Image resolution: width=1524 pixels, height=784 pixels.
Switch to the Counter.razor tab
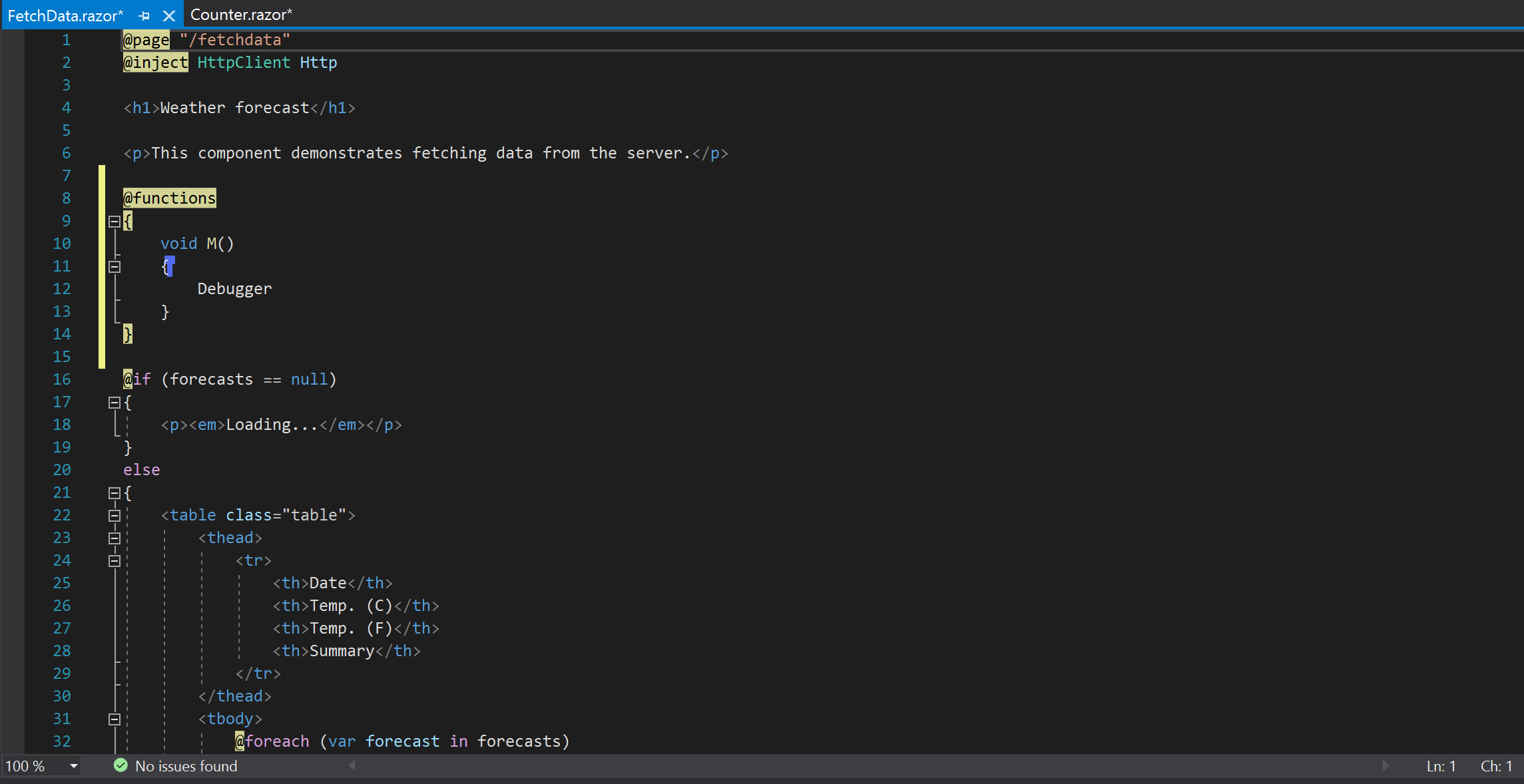(242, 14)
